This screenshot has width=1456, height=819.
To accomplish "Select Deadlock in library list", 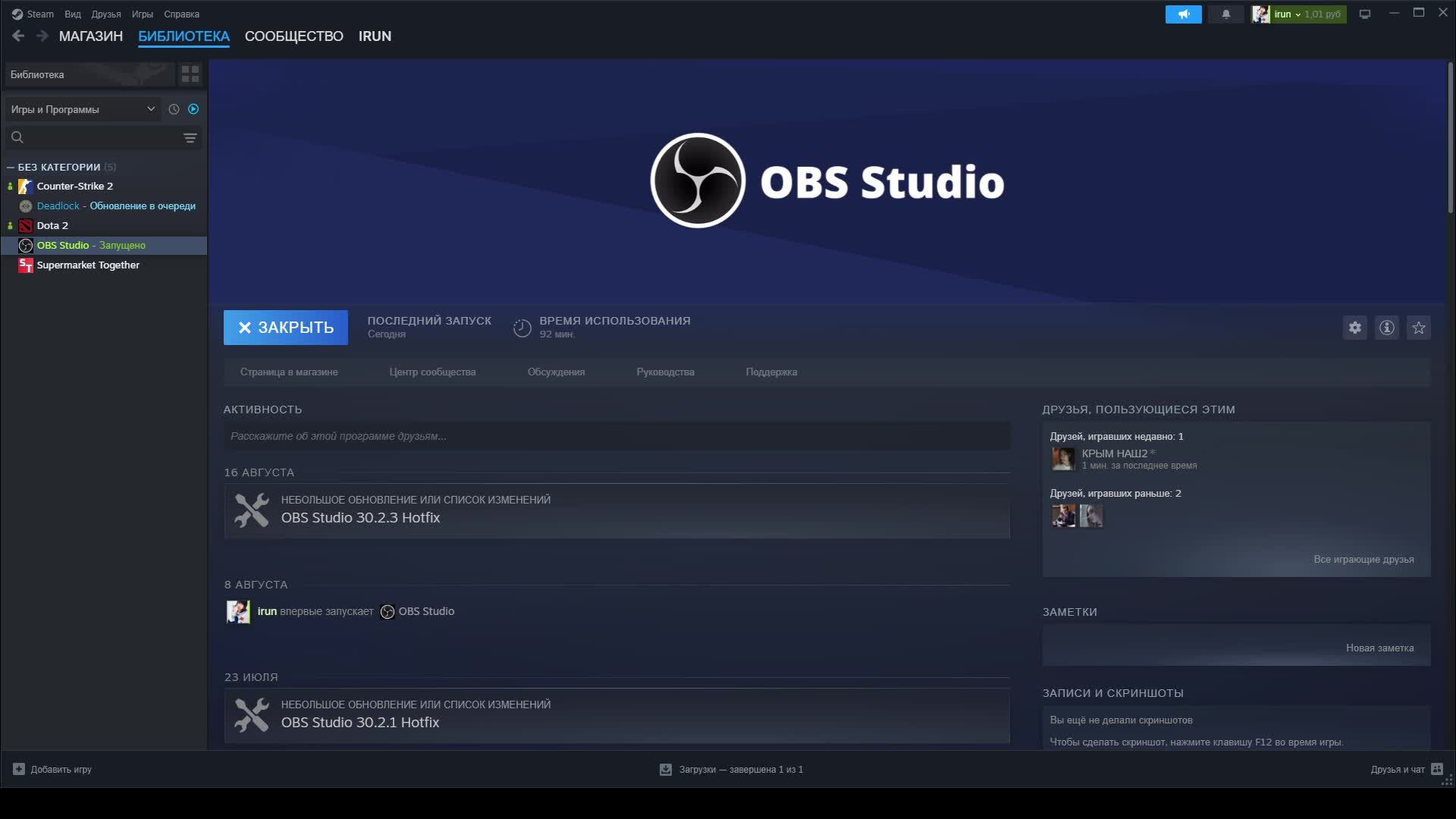I will click(x=104, y=206).
